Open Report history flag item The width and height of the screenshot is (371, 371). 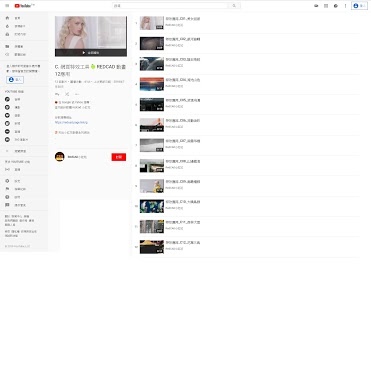pos(23,189)
